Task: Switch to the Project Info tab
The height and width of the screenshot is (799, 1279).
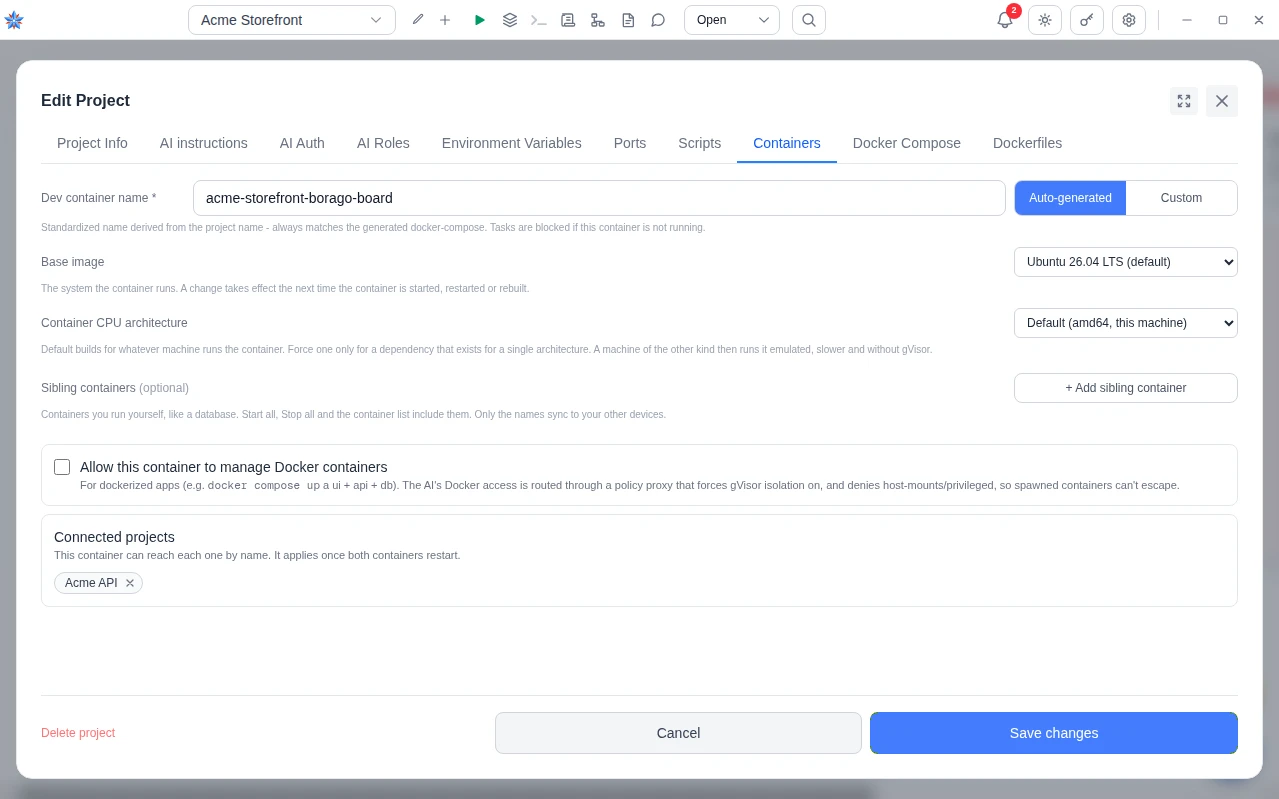Action: coord(92,143)
